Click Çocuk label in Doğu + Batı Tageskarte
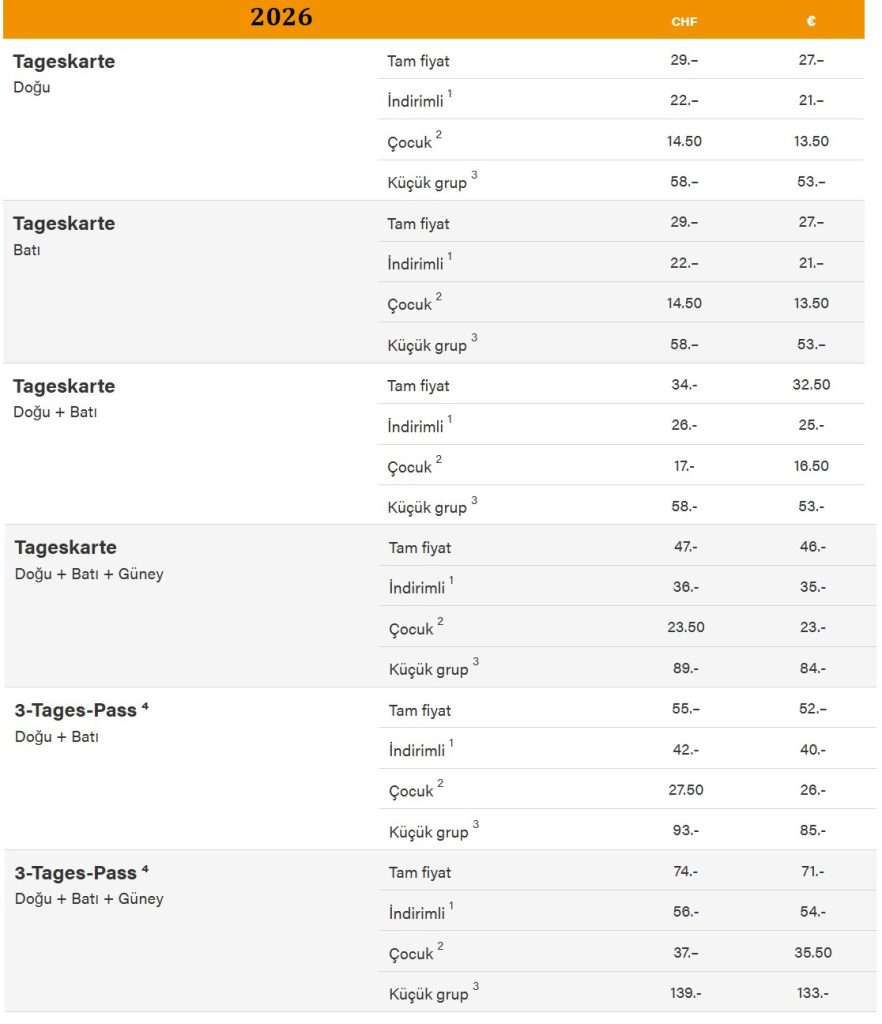882x1024 pixels. click(410, 467)
